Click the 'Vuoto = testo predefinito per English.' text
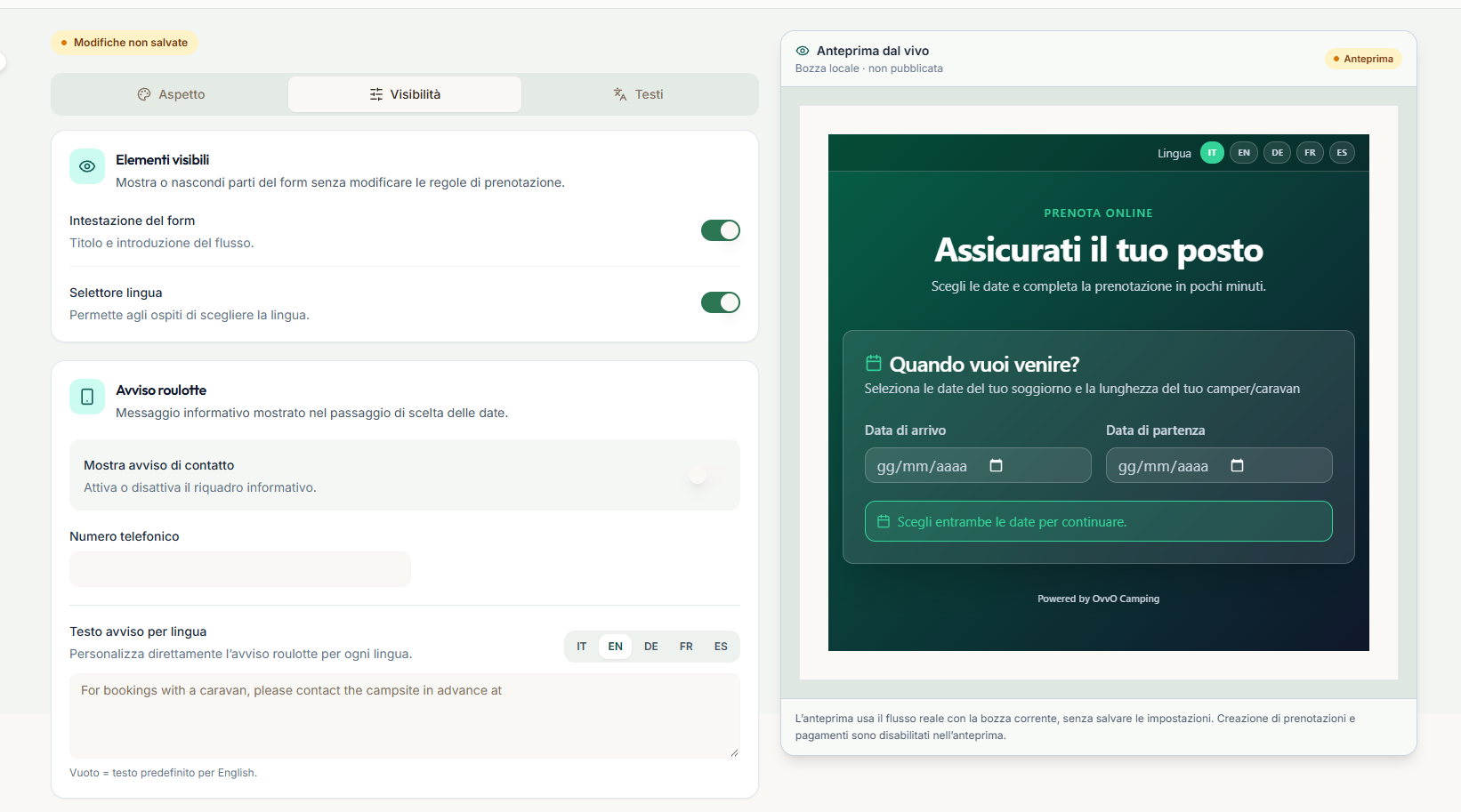Screen dimensions: 1461x812 [x=163, y=773]
